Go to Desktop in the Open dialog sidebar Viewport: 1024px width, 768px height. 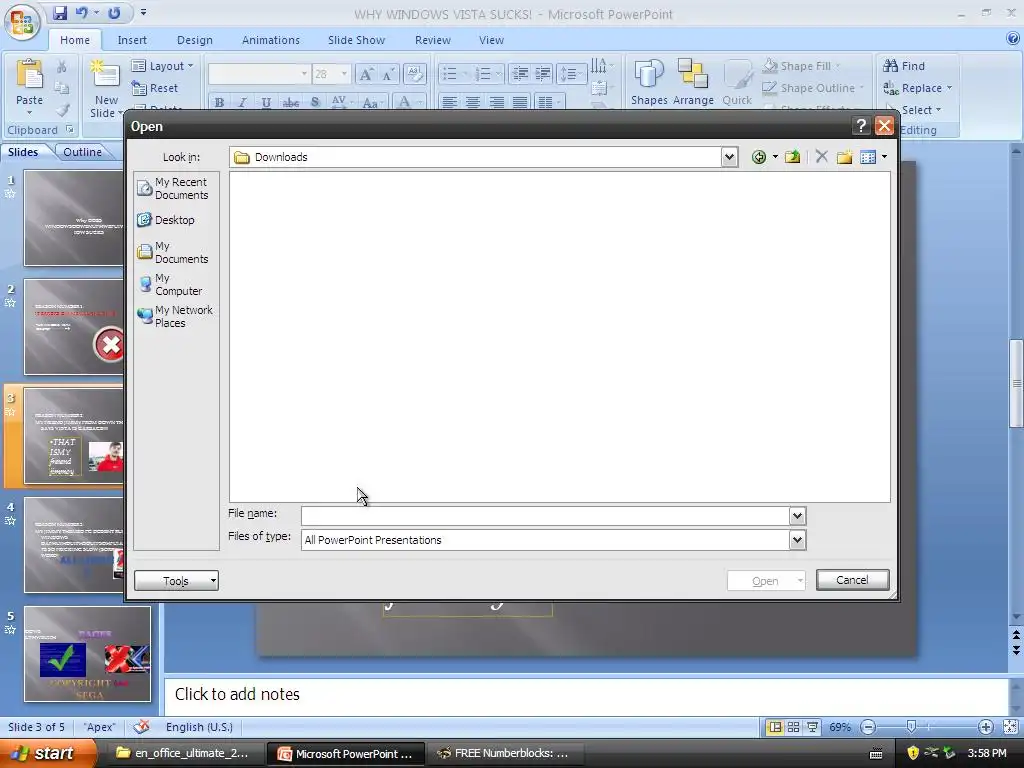click(x=166, y=220)
